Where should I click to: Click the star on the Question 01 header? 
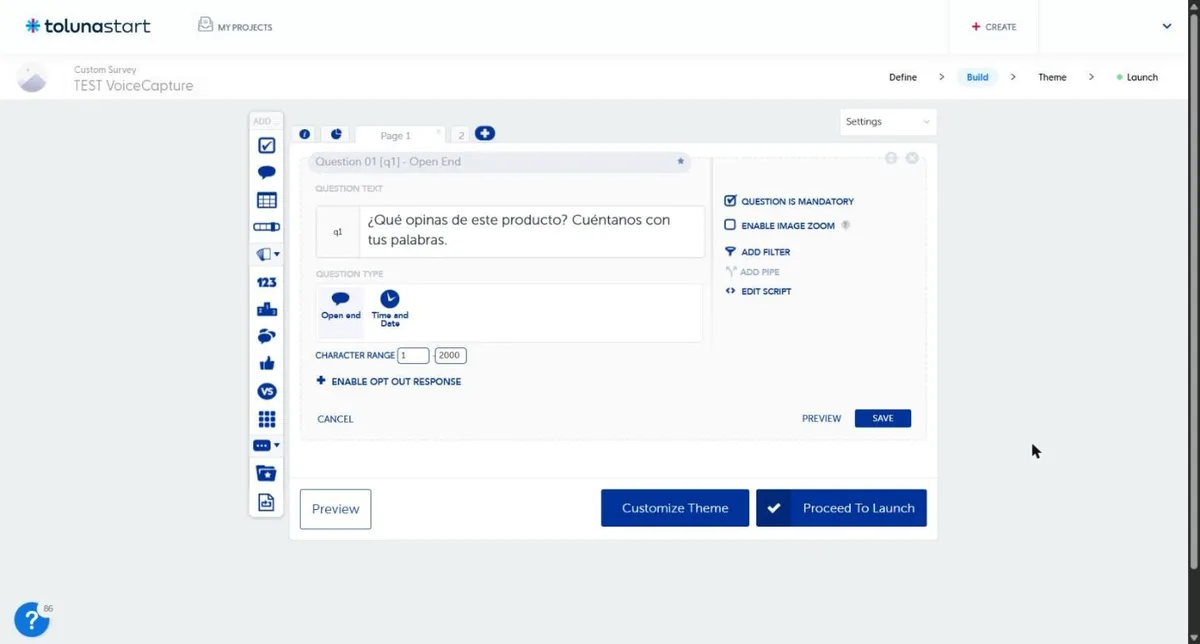pyautogui.click(x=681, y=161)
